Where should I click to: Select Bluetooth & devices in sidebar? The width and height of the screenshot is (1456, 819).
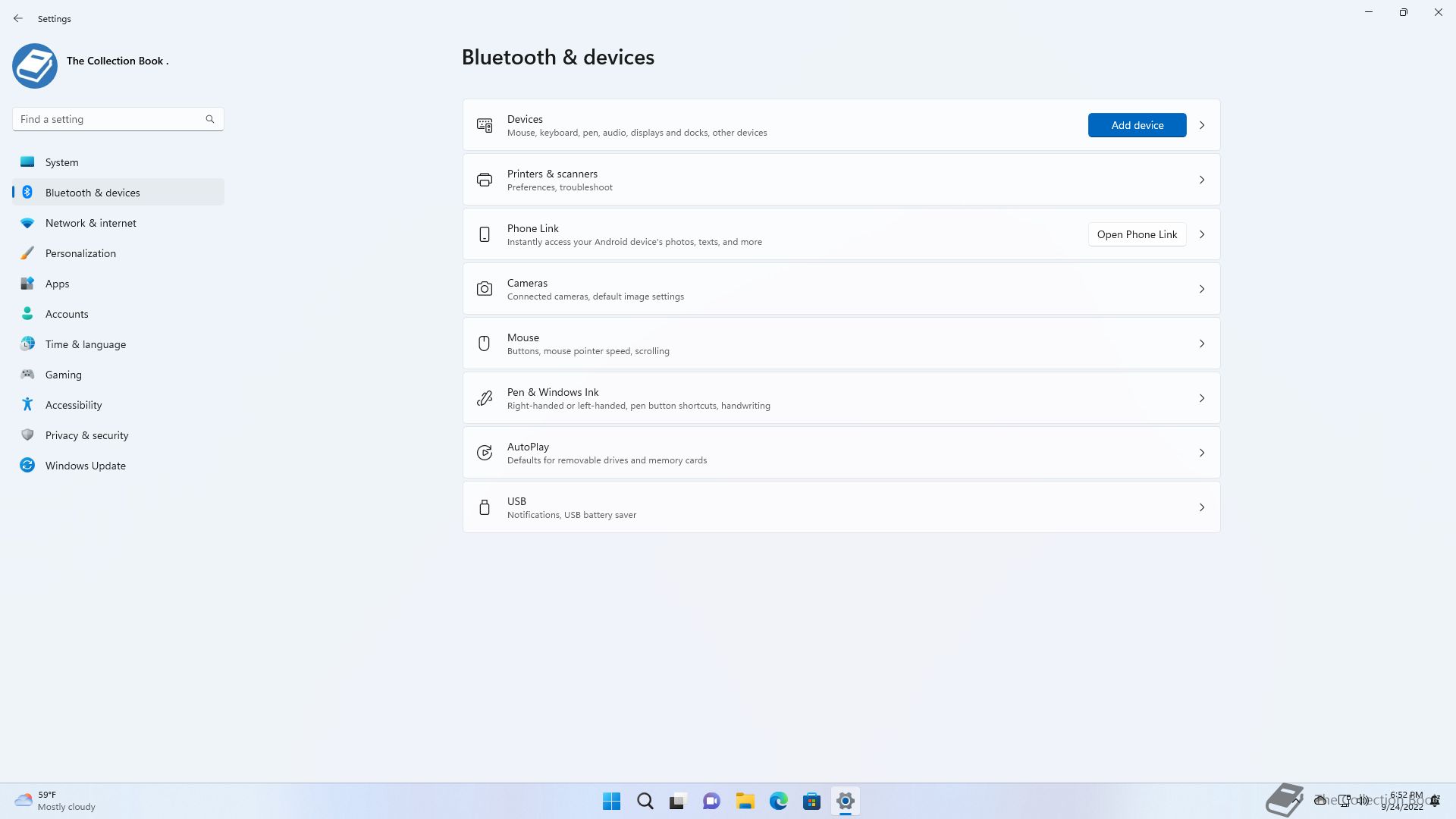click(x=118, y=193)
